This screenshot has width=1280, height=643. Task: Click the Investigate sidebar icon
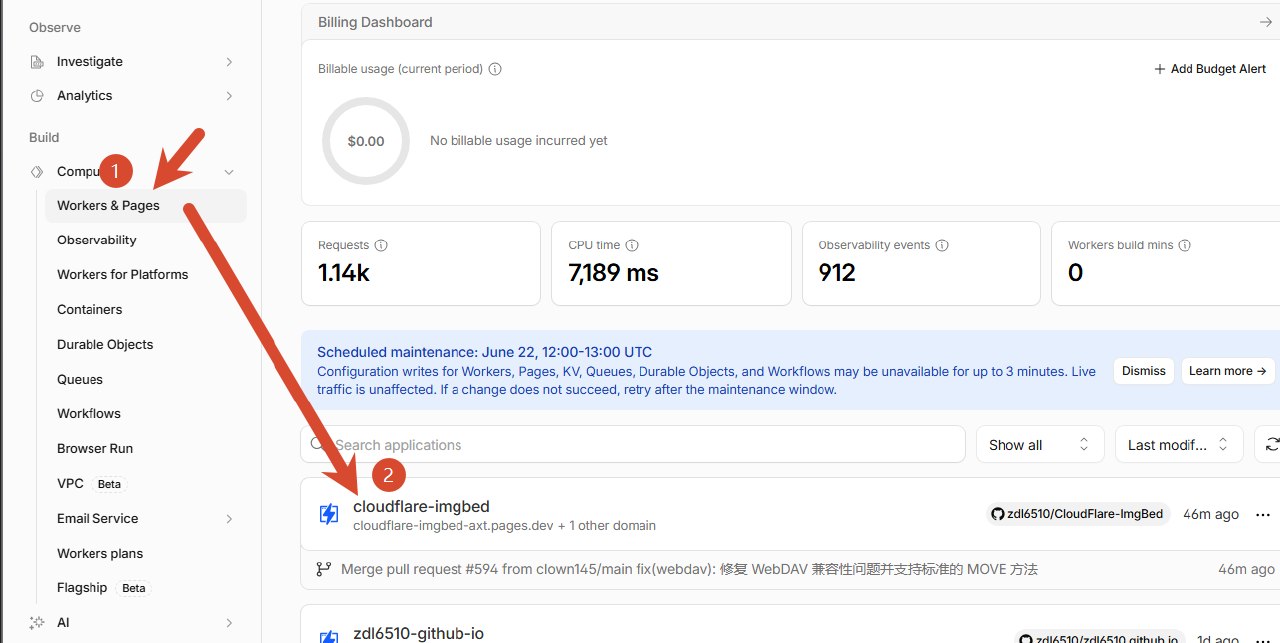37,62
